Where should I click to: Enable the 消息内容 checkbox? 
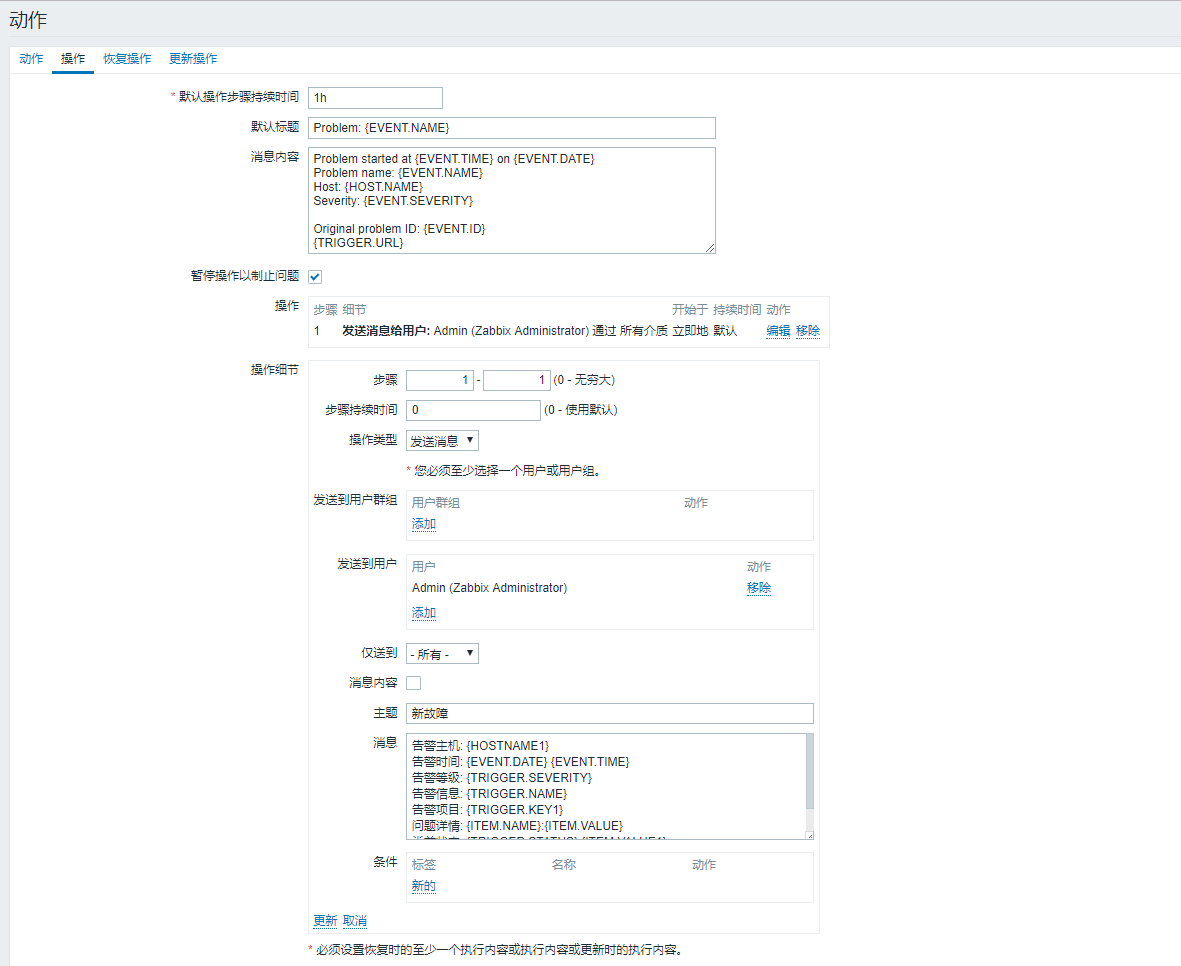click(x=413, y=683)
